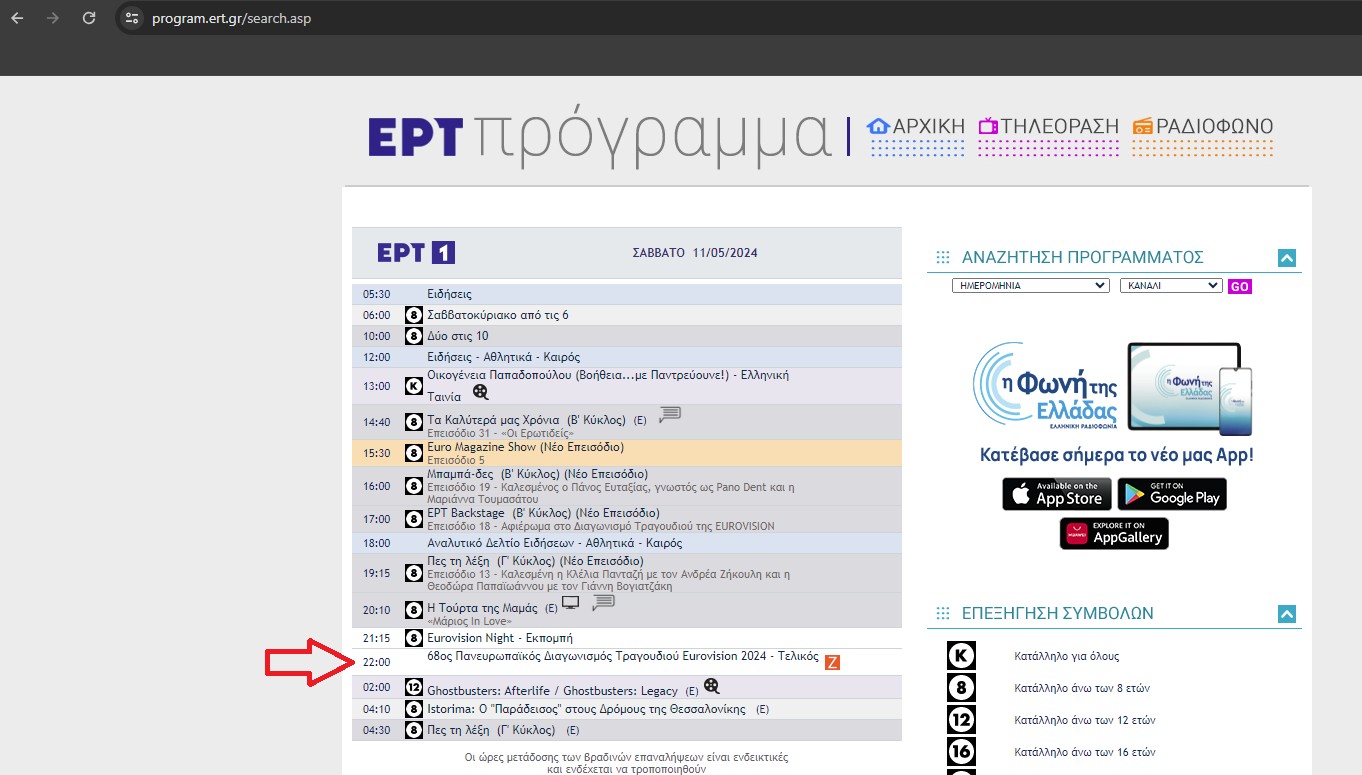1362x775 pixels.
Task: Click the 16 legend rating icon
Action: tap(960, 751)
